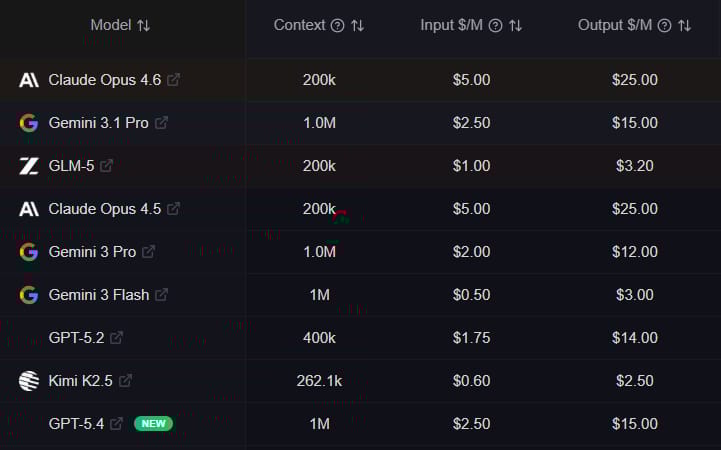This screenshot has height=450, width=721.
Task: Sort by the Context column arrows
Action: click(x=358, y=25)
